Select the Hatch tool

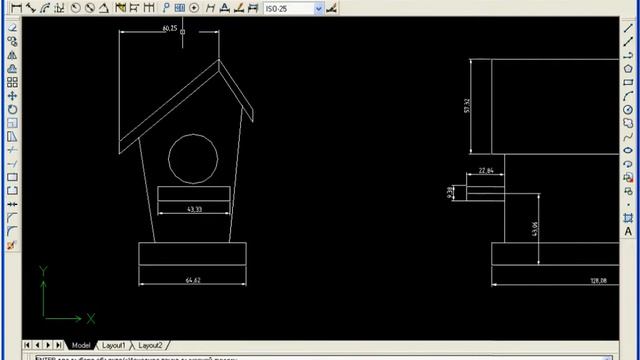click(x=628, y=218)
